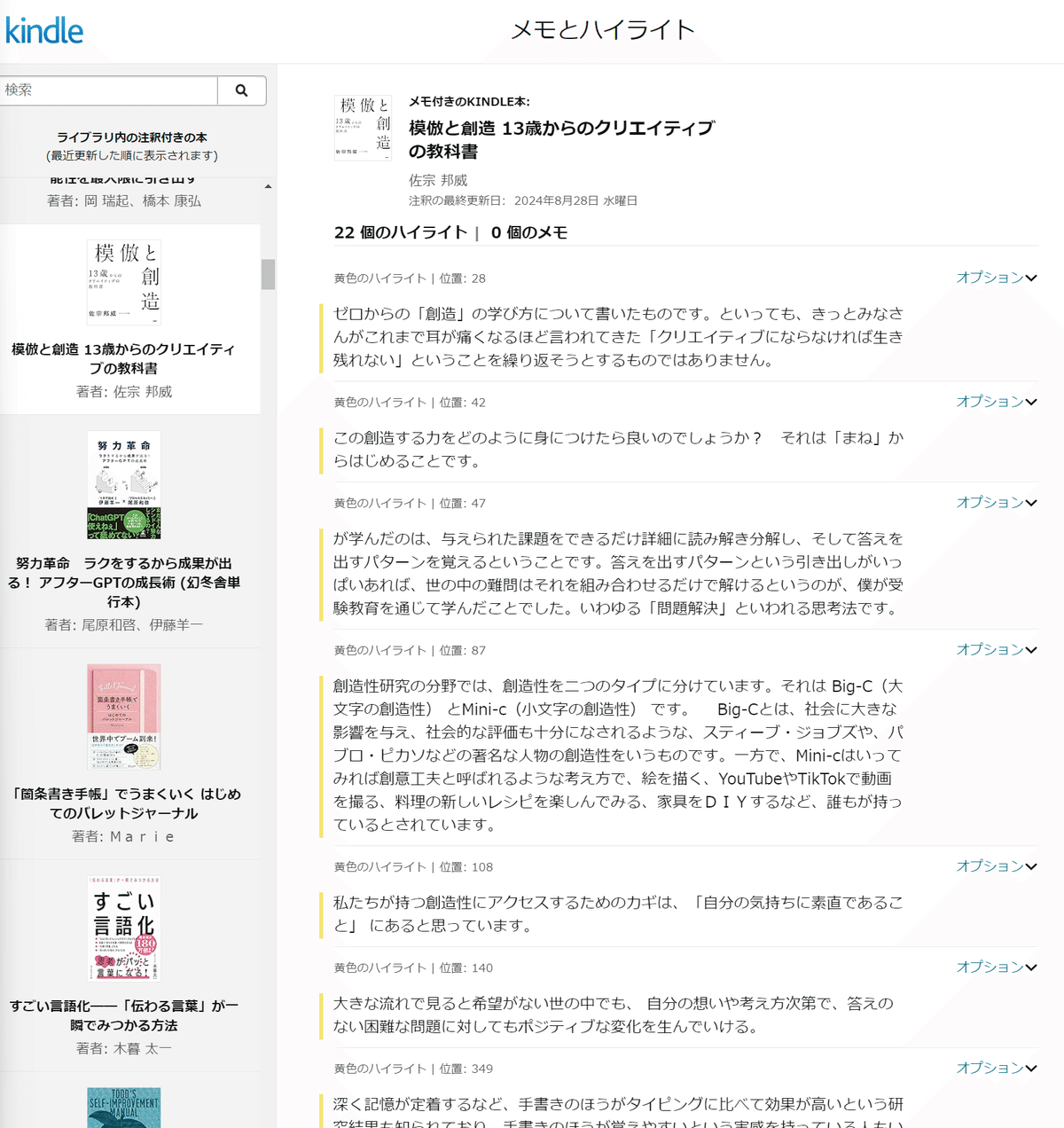The height and width of the screenshot is (1128, 1064).
Task: Click highlight text starting ゼロからの「創造」
Action: 618,337
